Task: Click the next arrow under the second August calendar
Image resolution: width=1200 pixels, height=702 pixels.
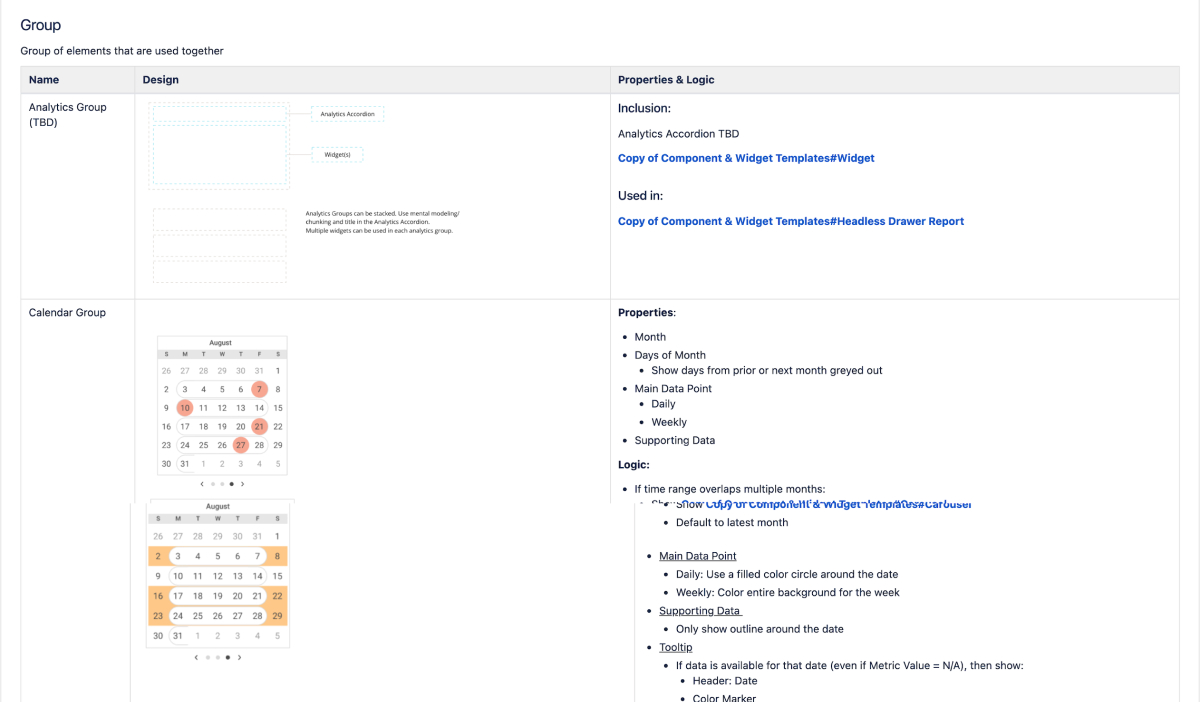Action: click(x=239, y=657)
